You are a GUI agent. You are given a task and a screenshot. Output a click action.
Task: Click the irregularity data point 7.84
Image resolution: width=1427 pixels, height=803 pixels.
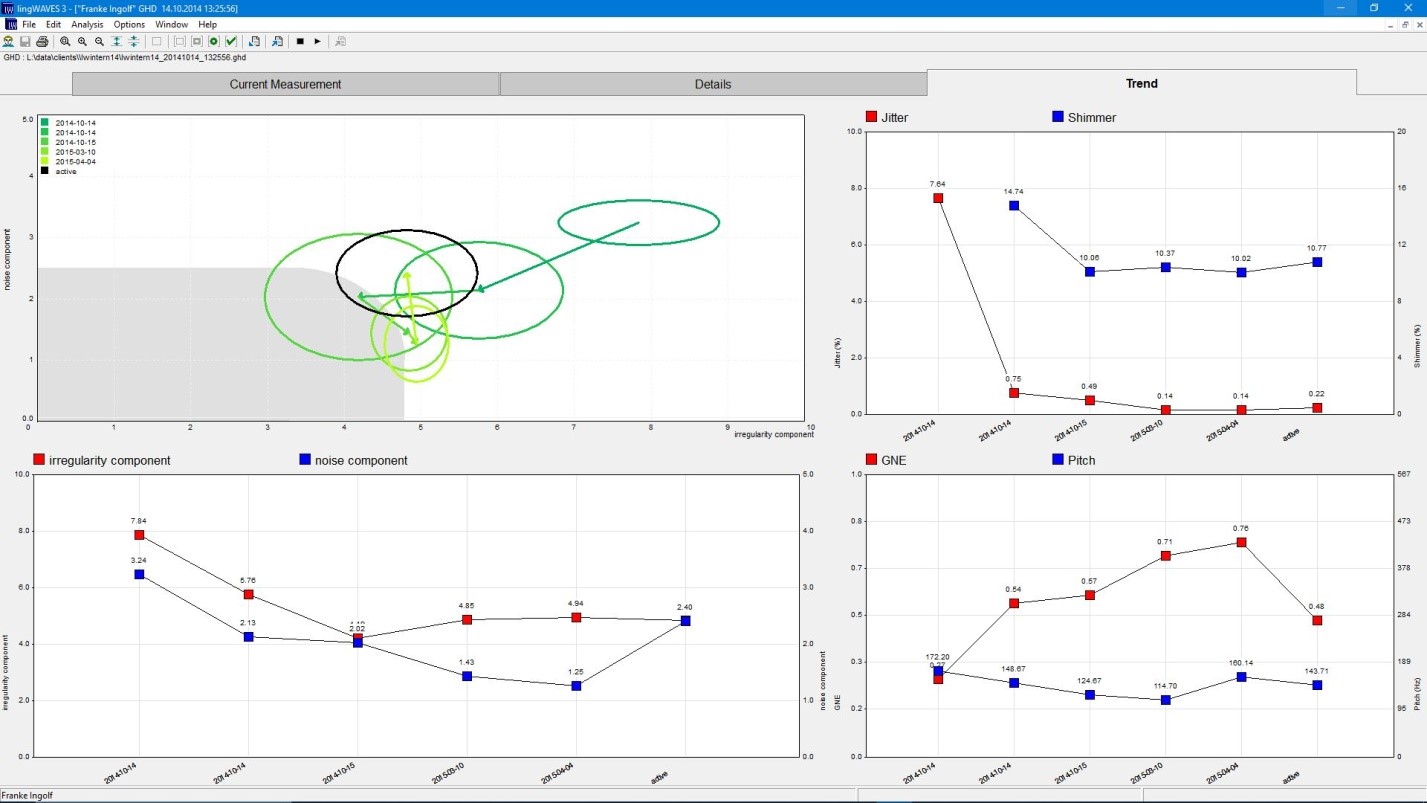click(139, 535)
